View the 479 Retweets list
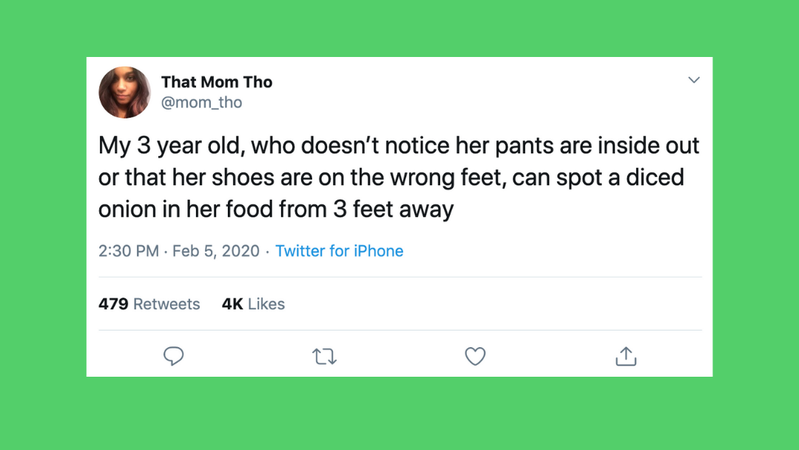This screenshot has height=450, width=799. point(149,304)
